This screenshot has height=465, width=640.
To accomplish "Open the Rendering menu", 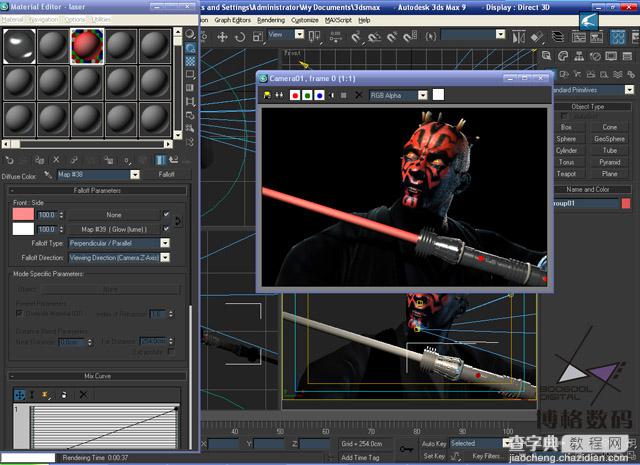I will coord(271,20).
